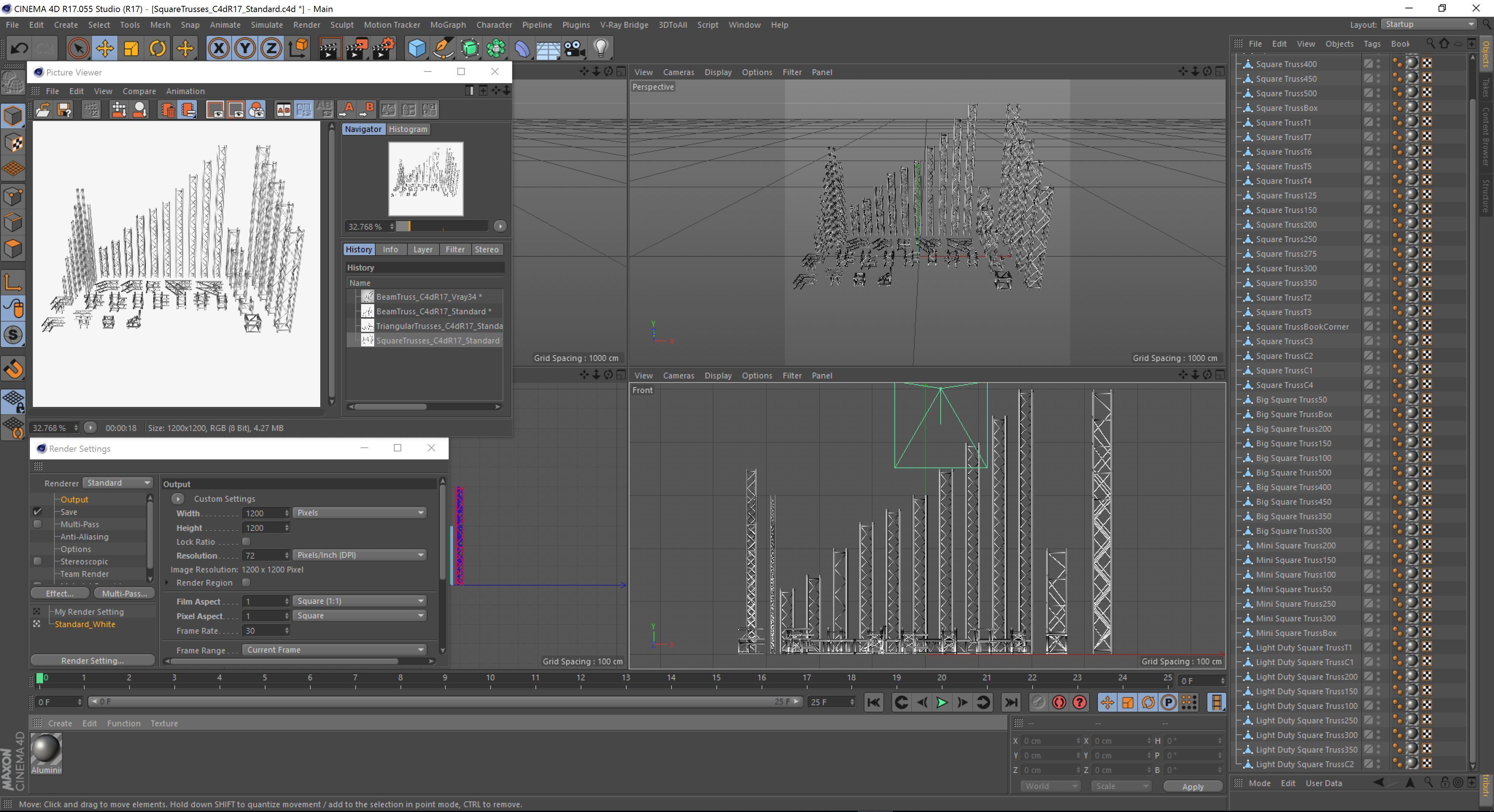
Task: Enable the Lock Ratio checkbox
Action: [x=246, y=541]
